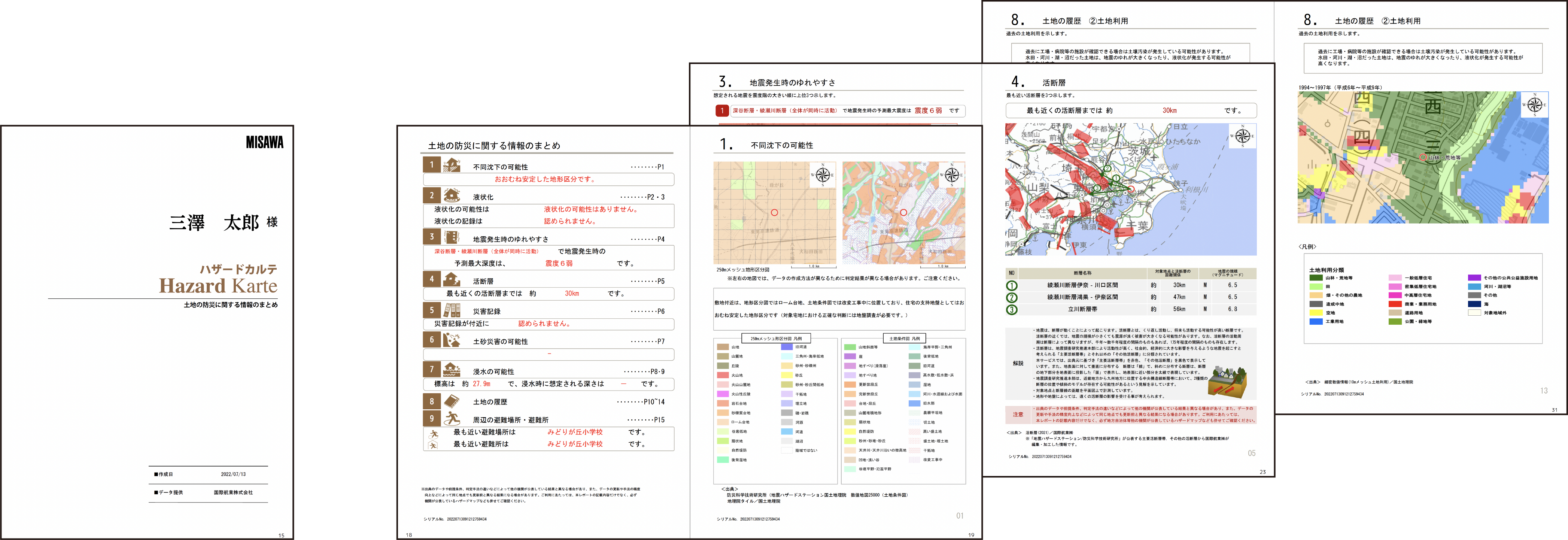Screen dimensions: 1568x540
Task: Click 250mメッシュ形区分図 凡例 label box
Action: click(x=776, y=339)
